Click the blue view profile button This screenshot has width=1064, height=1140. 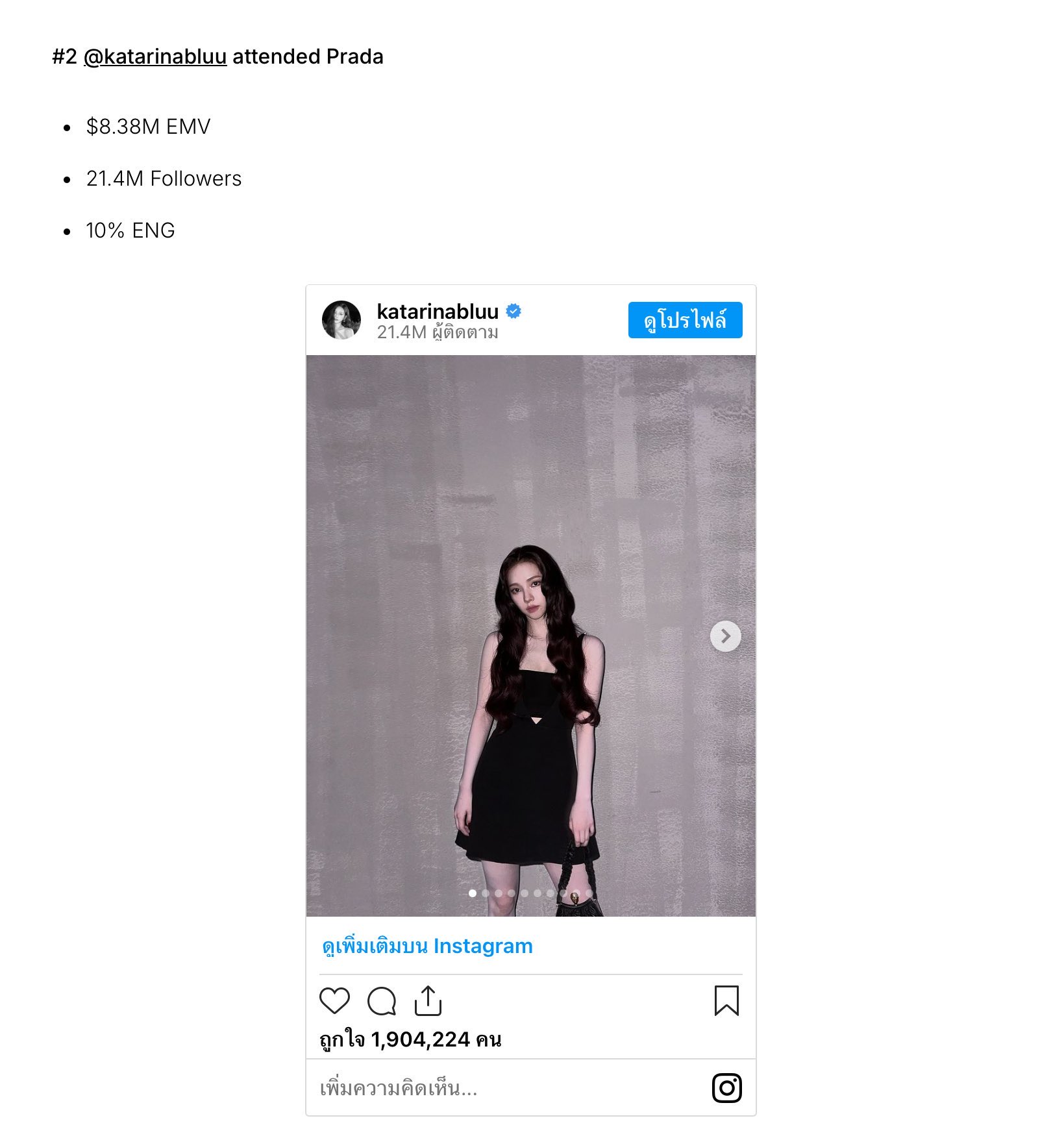tap(685, 320)
